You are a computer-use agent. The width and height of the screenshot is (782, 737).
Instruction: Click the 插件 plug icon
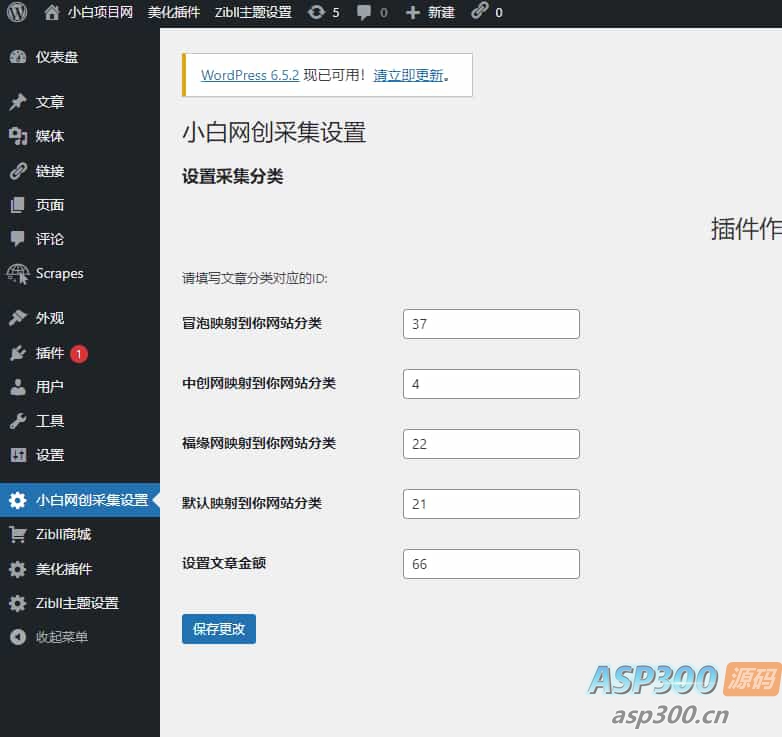point(18,353)
